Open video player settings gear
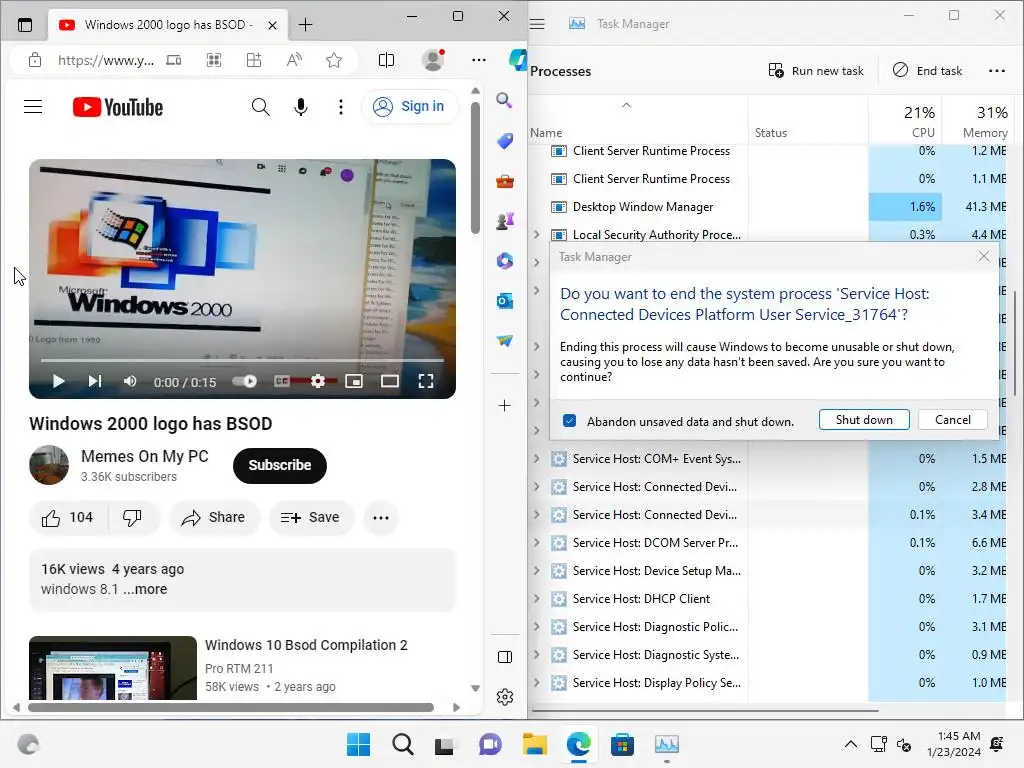 coord(318,381)
